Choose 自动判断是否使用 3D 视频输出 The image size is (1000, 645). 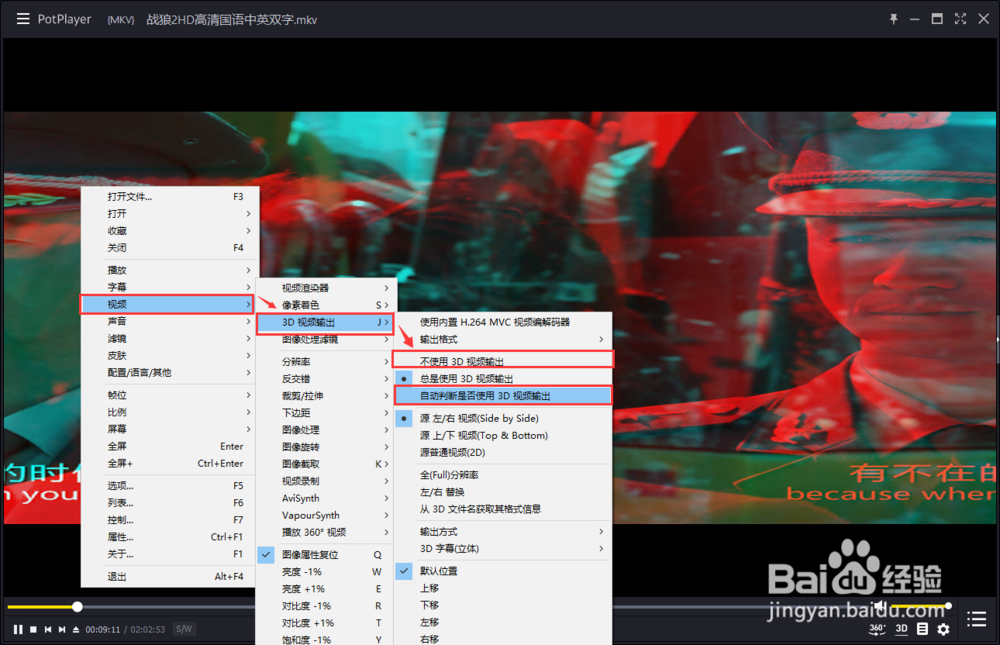point(503,396)
